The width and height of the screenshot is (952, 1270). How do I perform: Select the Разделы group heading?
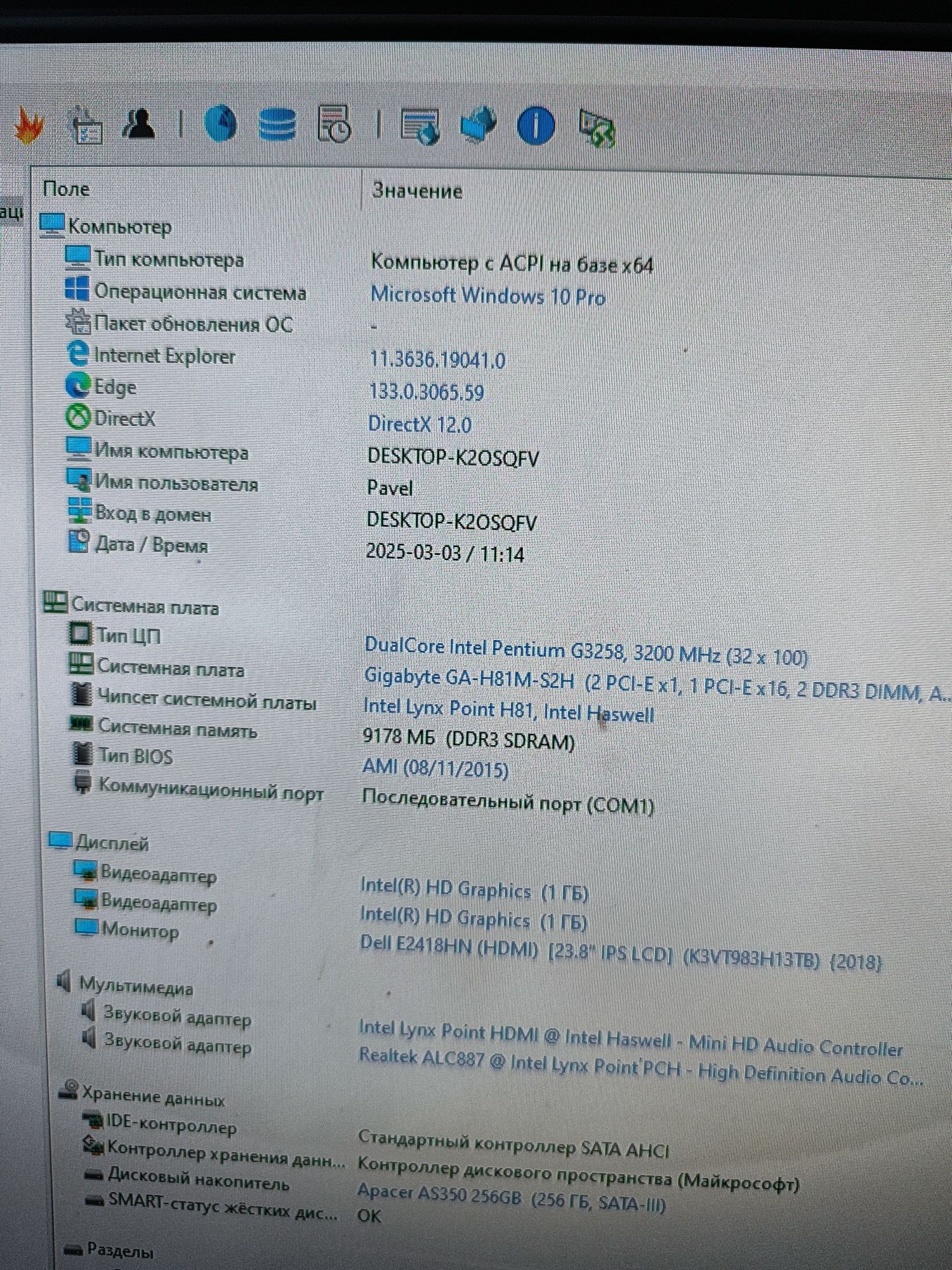pyautogui.click(x=120, y=1251)
